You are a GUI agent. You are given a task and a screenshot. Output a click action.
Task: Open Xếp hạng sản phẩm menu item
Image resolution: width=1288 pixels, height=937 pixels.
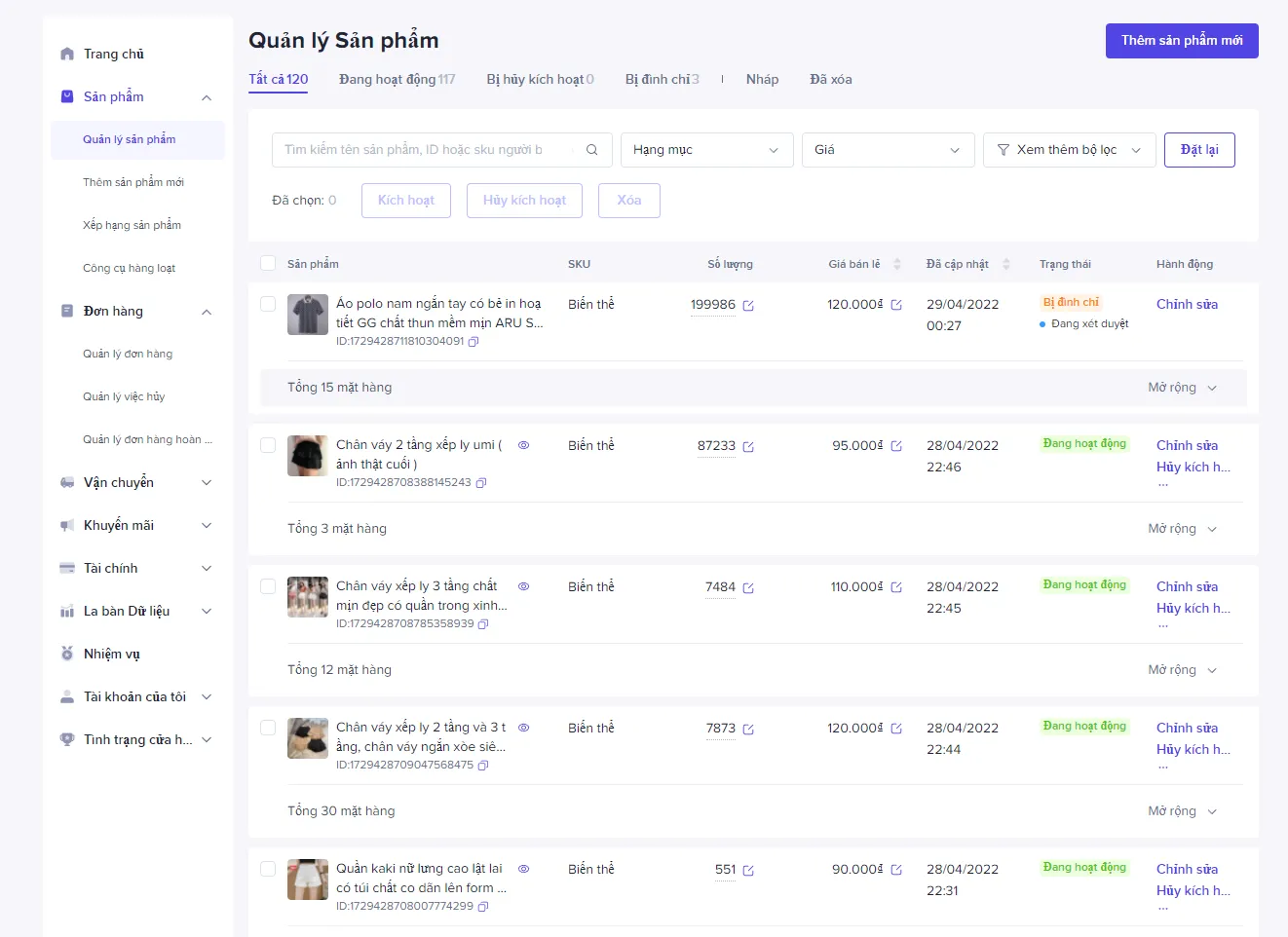pyautogui.click(x=132, y=225)
